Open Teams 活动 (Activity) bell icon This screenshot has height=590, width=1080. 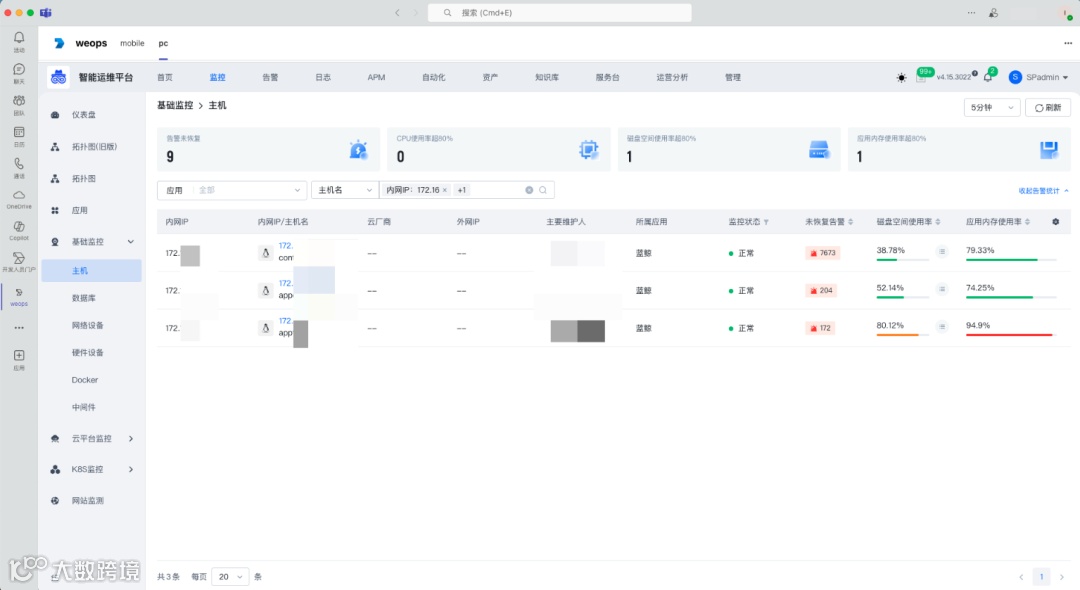coord(19,38)
